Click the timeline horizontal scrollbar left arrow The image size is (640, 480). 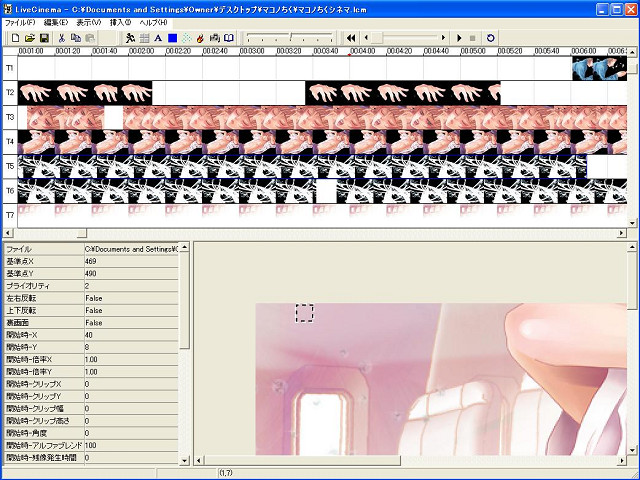pyautogui.click(x=8, y=233)
